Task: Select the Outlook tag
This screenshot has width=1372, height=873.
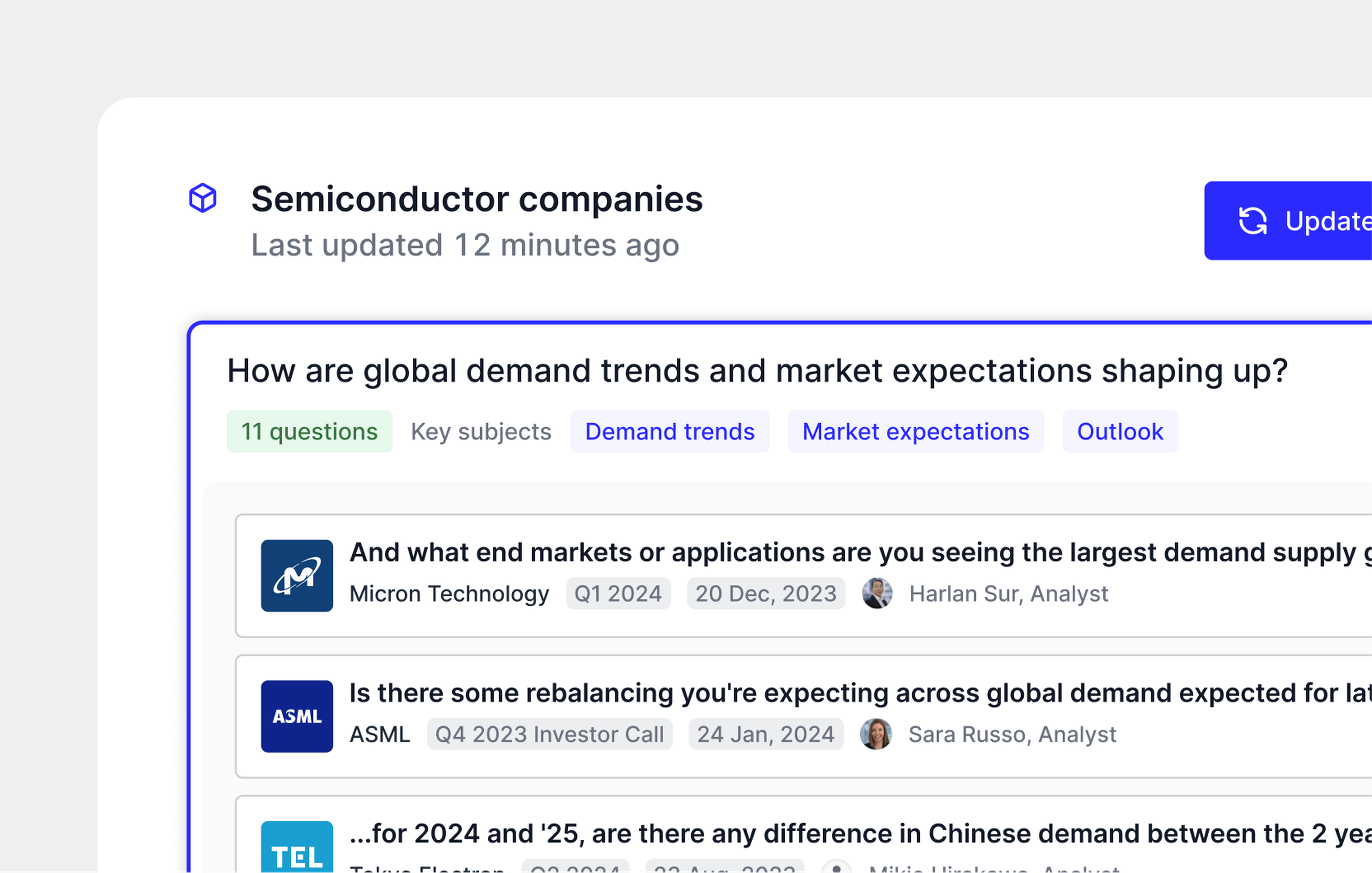Action: tap(1120, 431)
